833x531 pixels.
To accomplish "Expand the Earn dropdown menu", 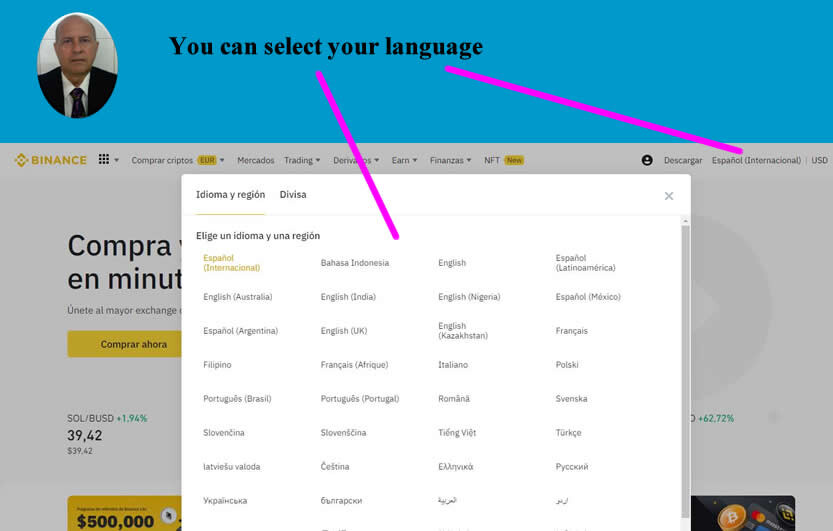I will [404, 160].
